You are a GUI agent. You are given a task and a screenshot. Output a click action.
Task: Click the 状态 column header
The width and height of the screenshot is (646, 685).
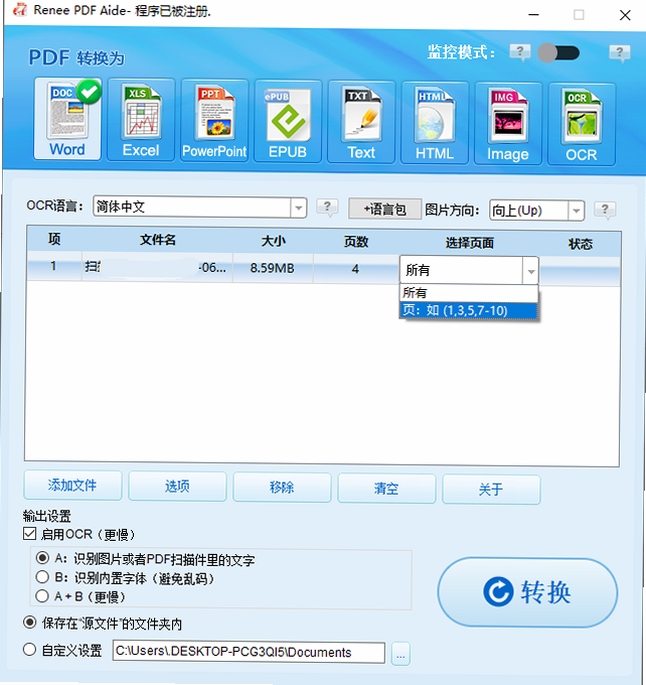pos(580,244)
